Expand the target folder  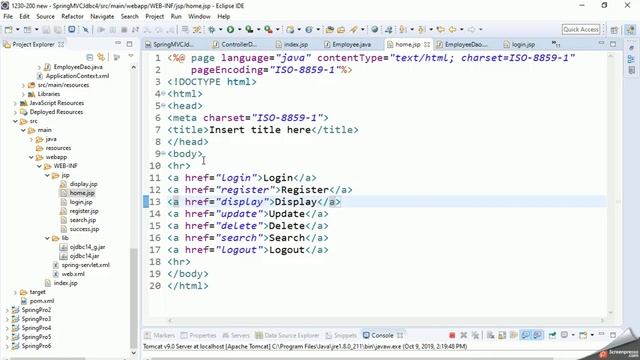coord(15,292)
